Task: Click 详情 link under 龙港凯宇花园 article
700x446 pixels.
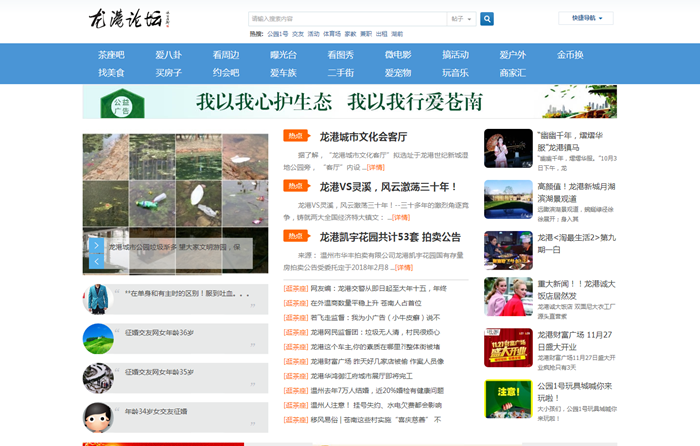Action: coord(403,268)
